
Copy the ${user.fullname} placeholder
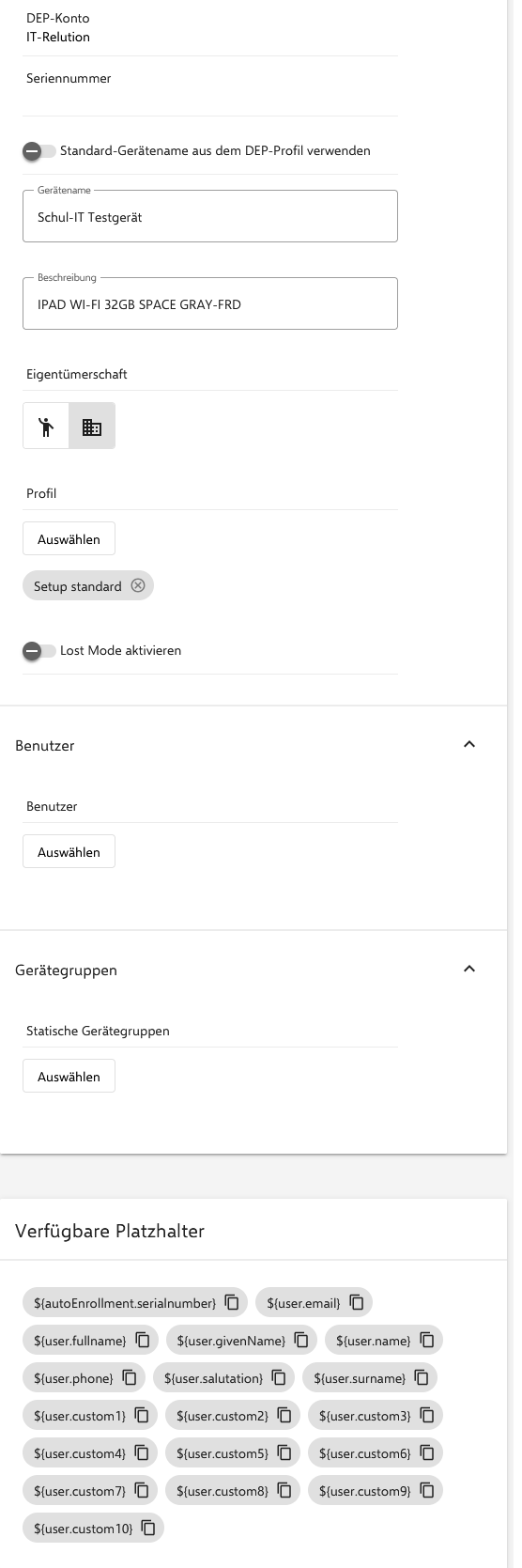[143, 1340]
